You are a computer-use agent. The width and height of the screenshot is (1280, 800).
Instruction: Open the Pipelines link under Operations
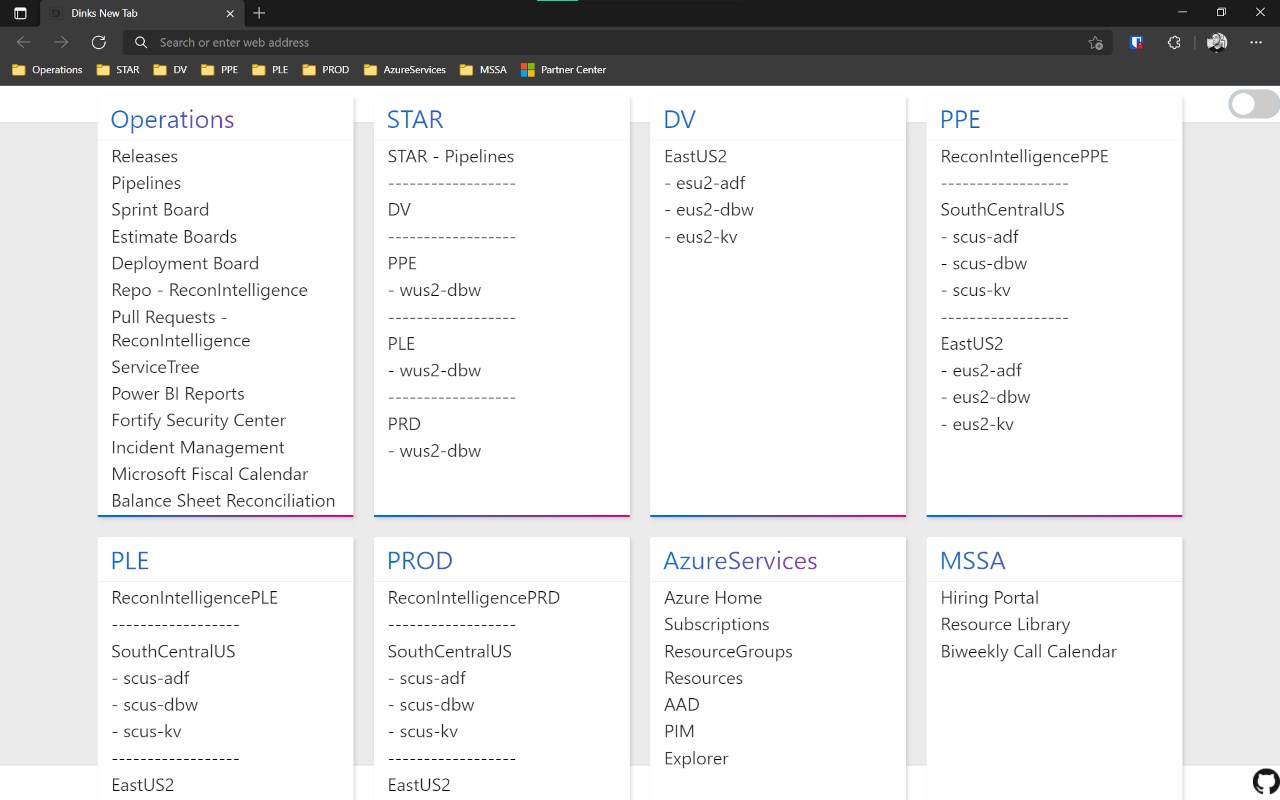pos(146,183)
